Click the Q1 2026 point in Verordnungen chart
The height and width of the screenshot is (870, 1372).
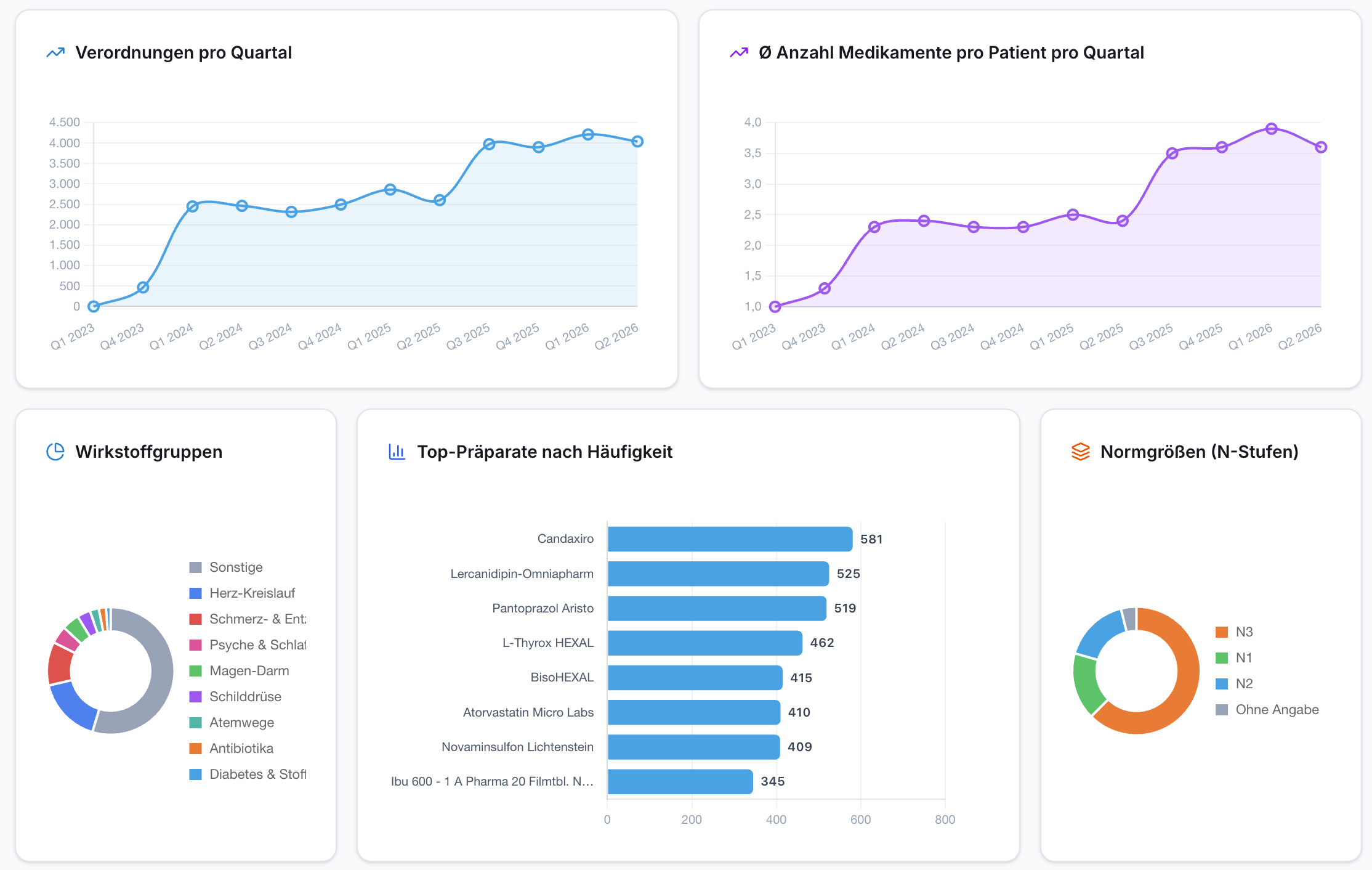tap(588, 134)
